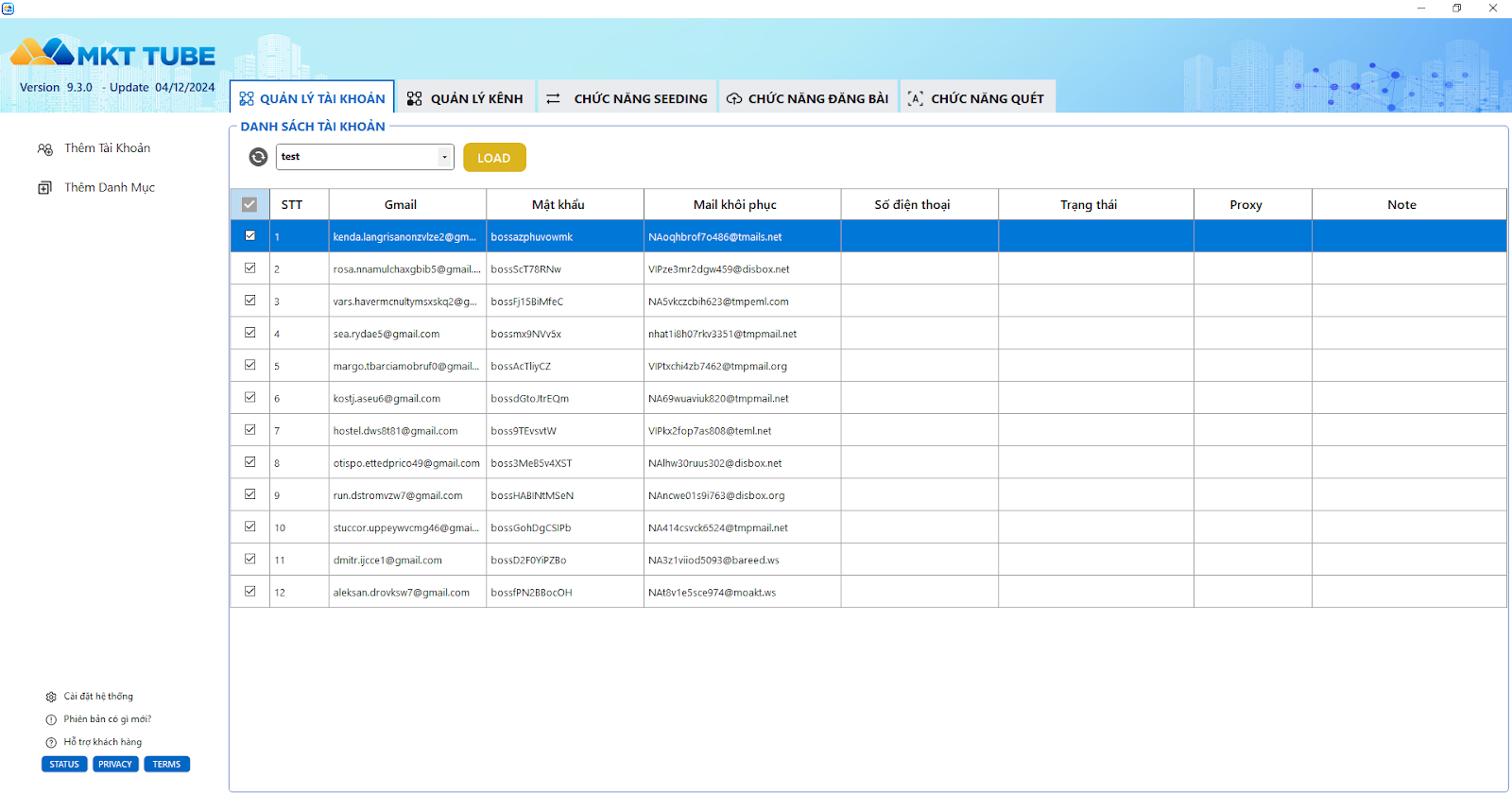Image resolution: width=1512 pixels, height=794 pixels.
Task: Select the run.dstromvzw7@gmail.com cell
Action: tap(407, 495)
